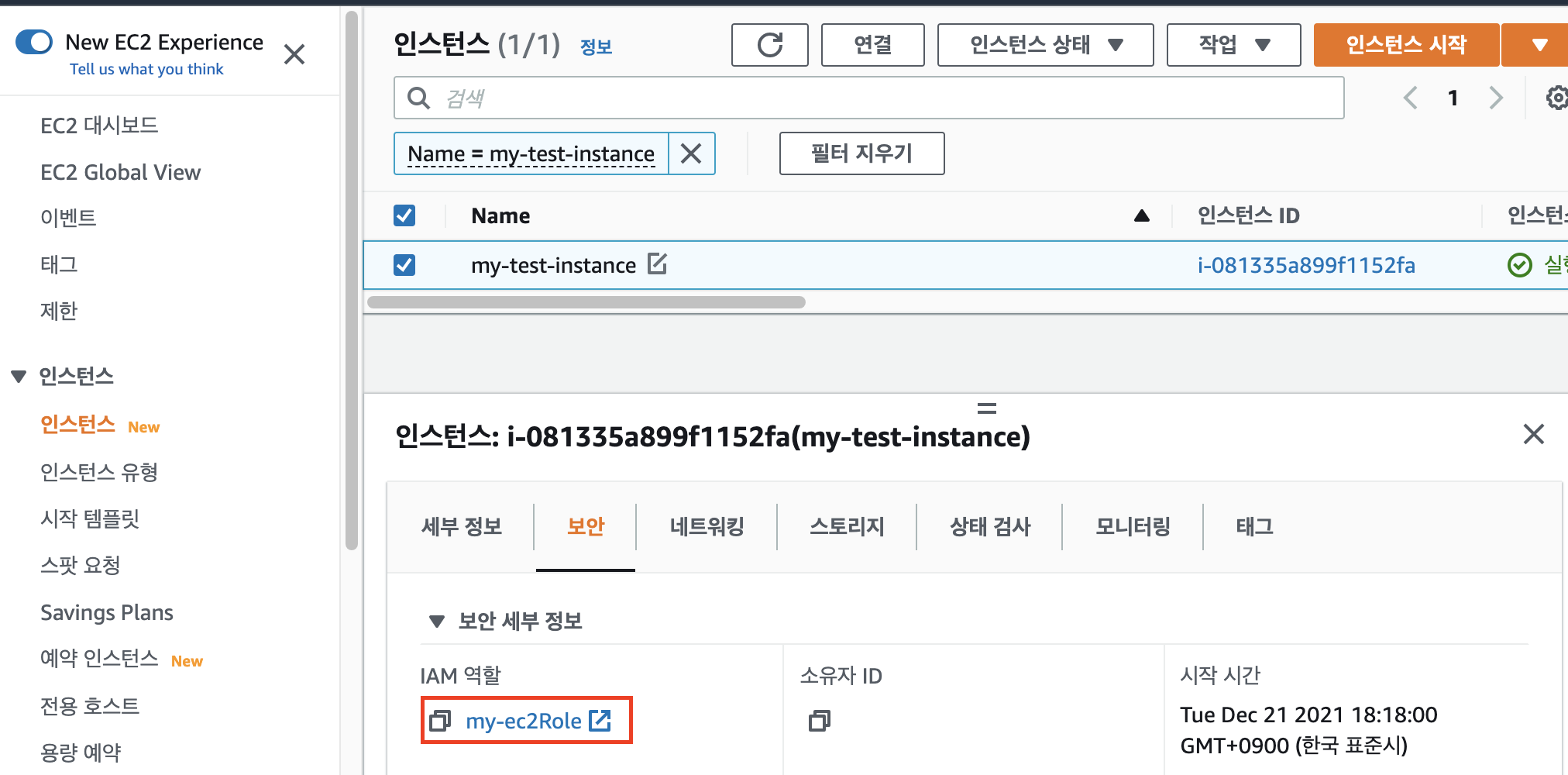The width and height of the screenshot is (1568, 775).
Task: Open the 인스턴스 상태 dropdown
Action: (1045, 45)
